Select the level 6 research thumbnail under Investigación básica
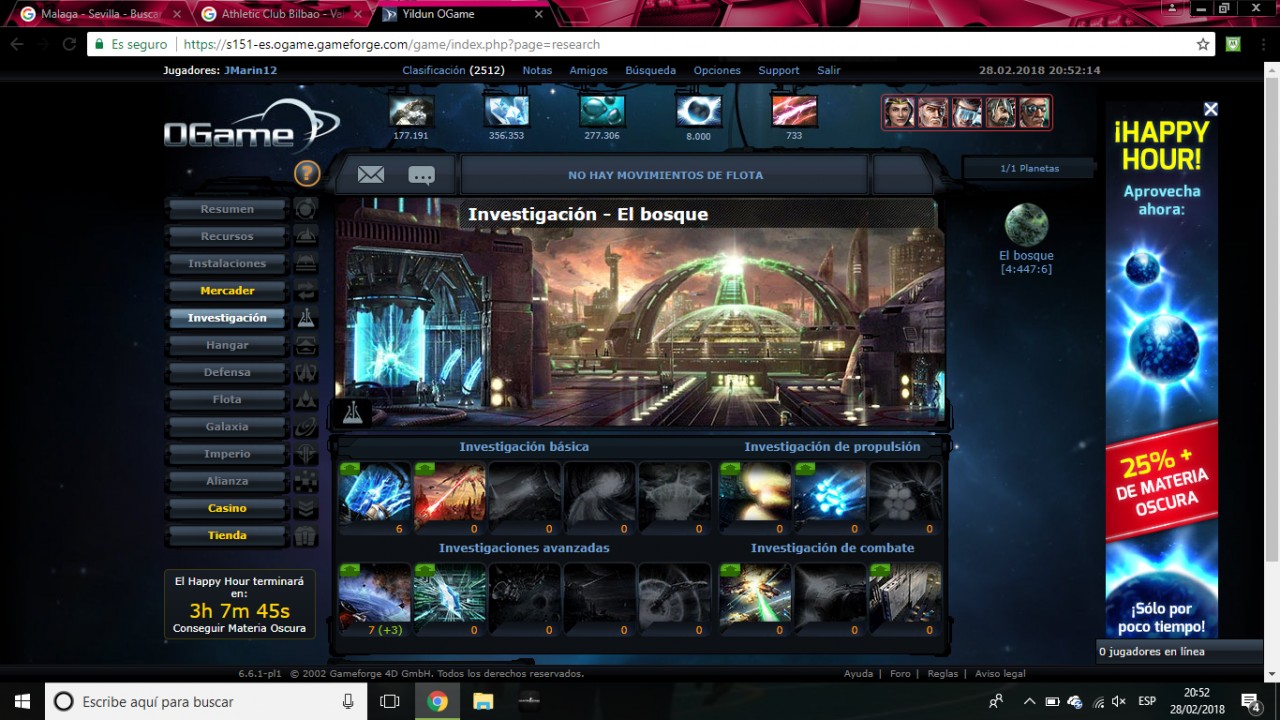This screenshot has width=1280, height=720. tap(375, 497)
